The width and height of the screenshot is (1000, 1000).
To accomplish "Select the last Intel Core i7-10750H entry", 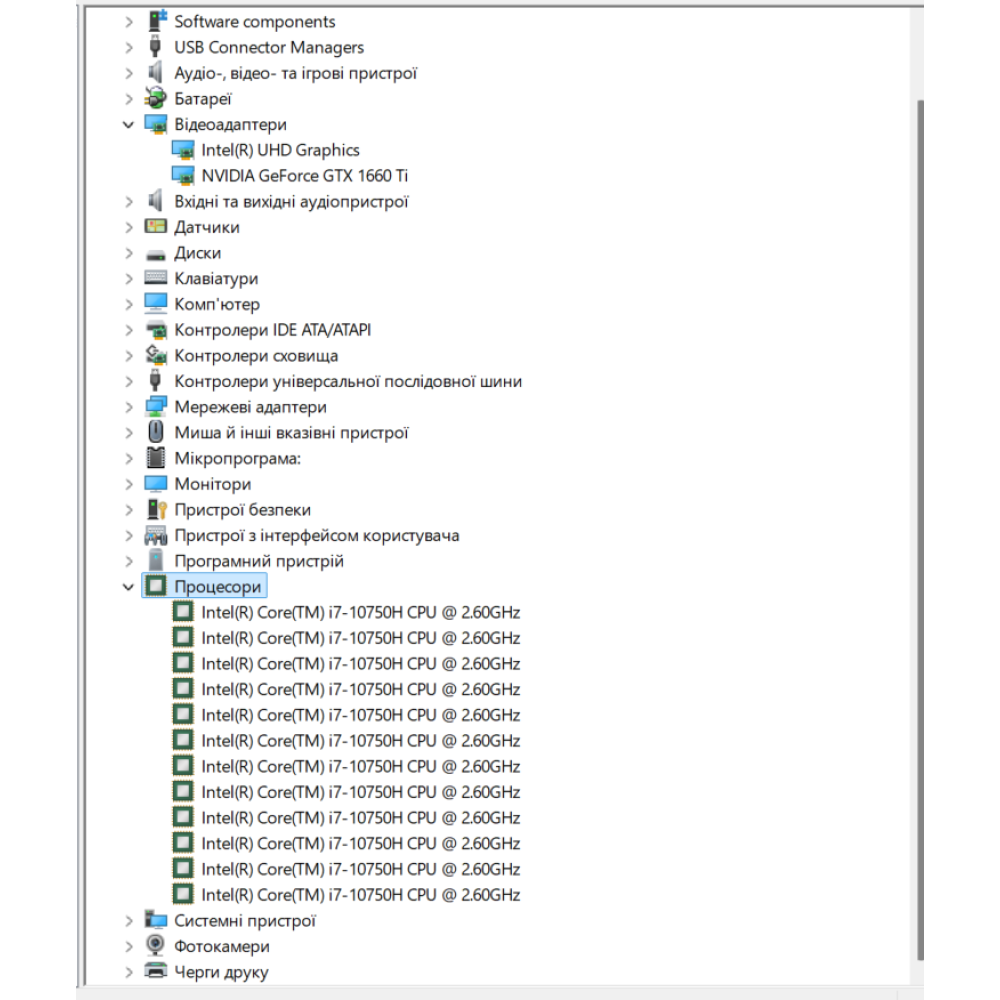I will 360,894.
